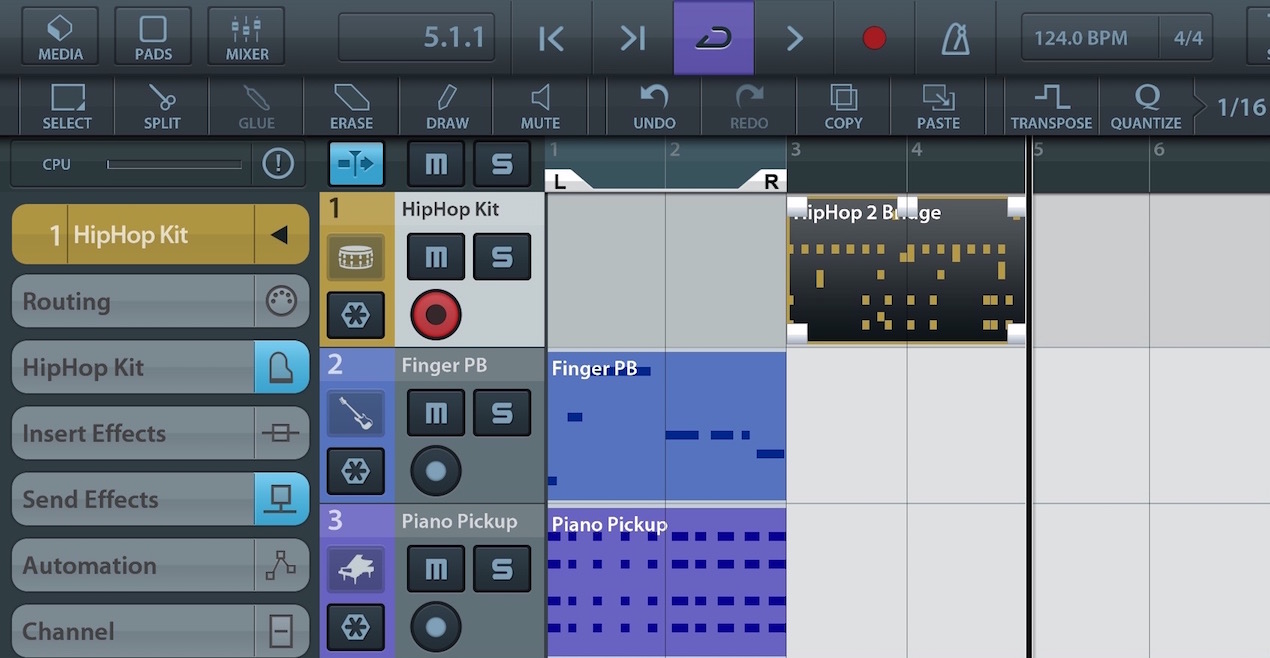Choose the Split scissors tool
1270x658 pixels.
(x=161, y=106)
